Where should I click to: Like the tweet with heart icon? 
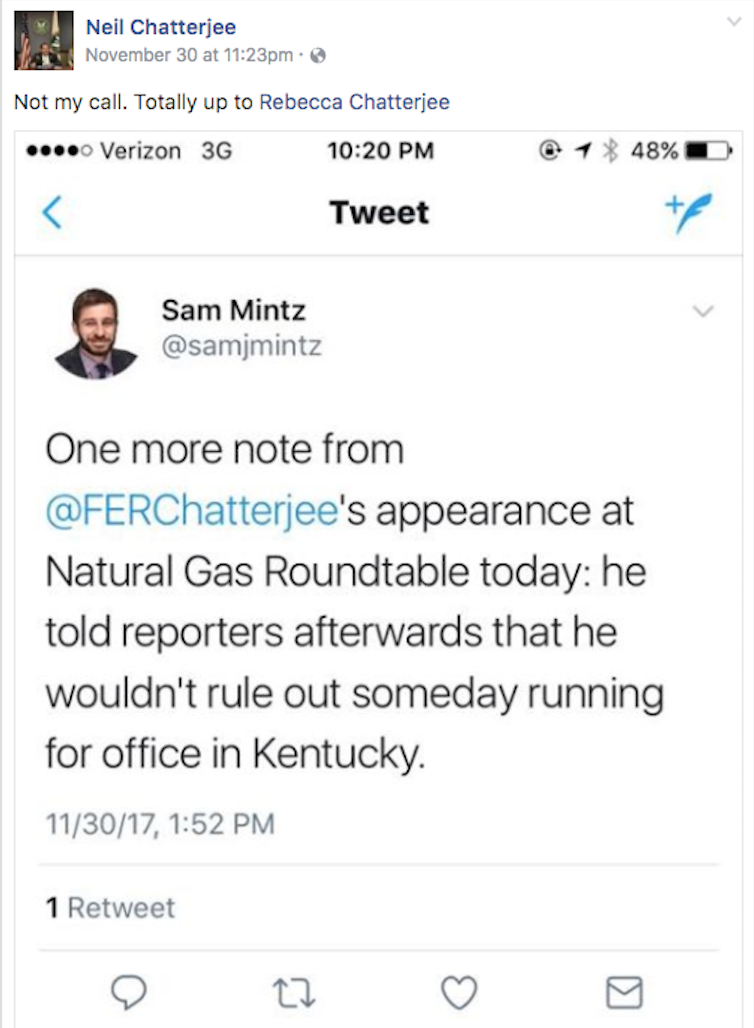pyautogui.click(x=459, y=990)
